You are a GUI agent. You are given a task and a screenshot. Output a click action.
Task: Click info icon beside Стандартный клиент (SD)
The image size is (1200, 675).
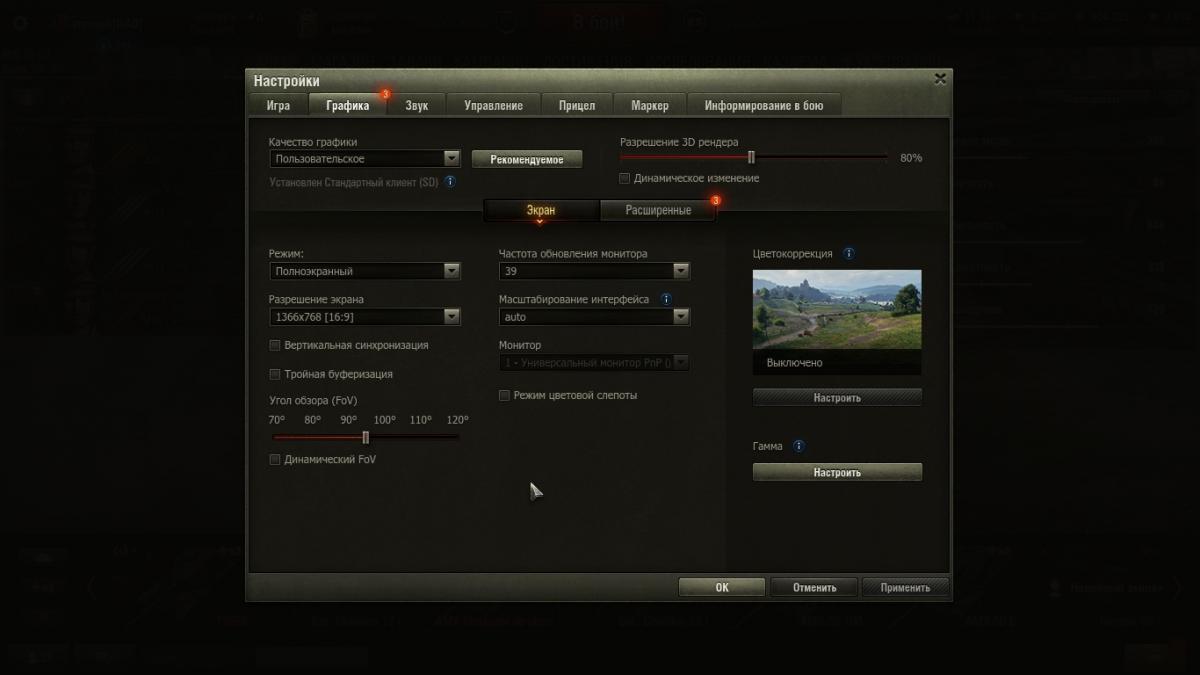450,182
